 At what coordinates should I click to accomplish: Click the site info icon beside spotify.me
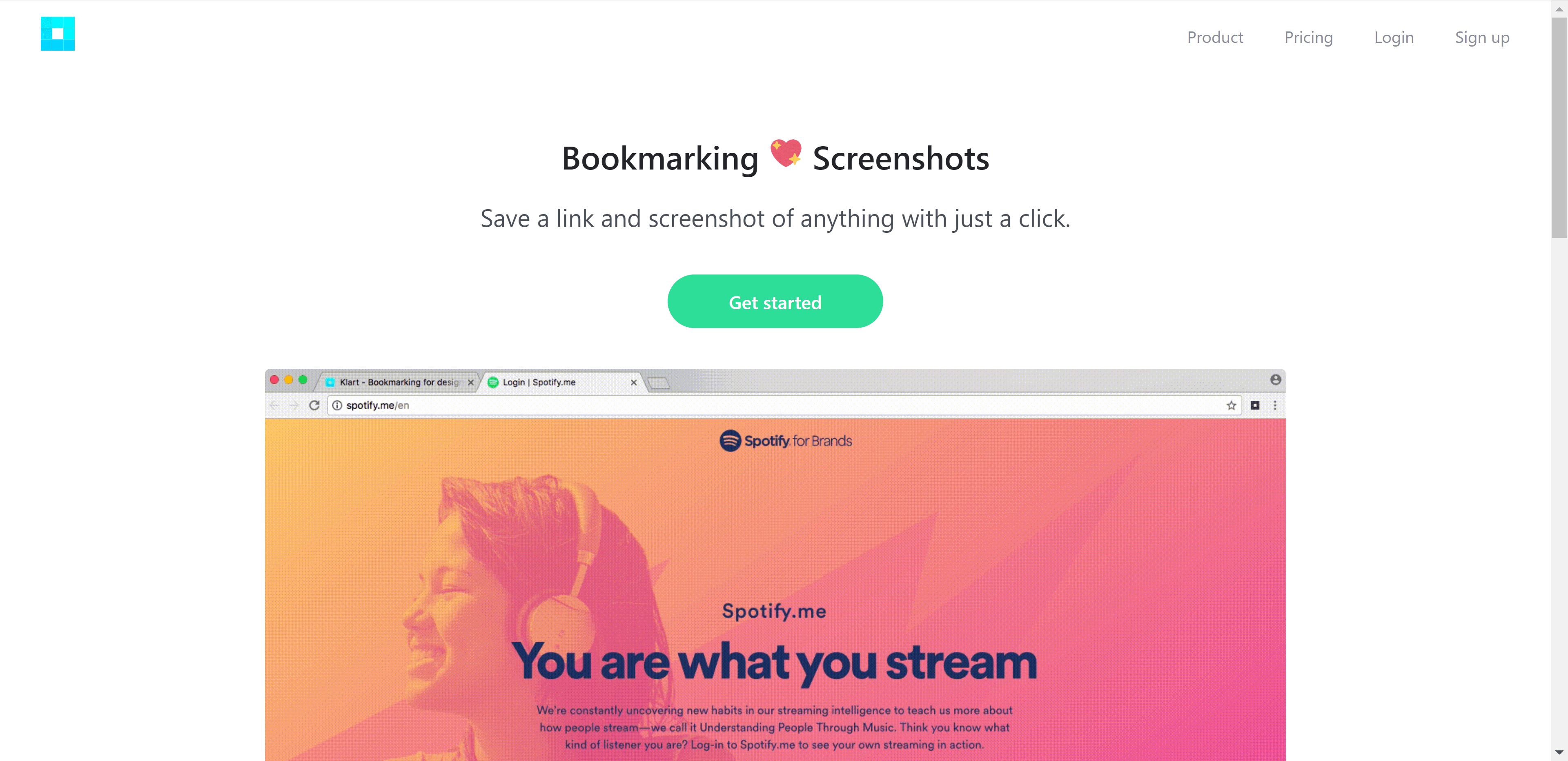tap(336, 406)
